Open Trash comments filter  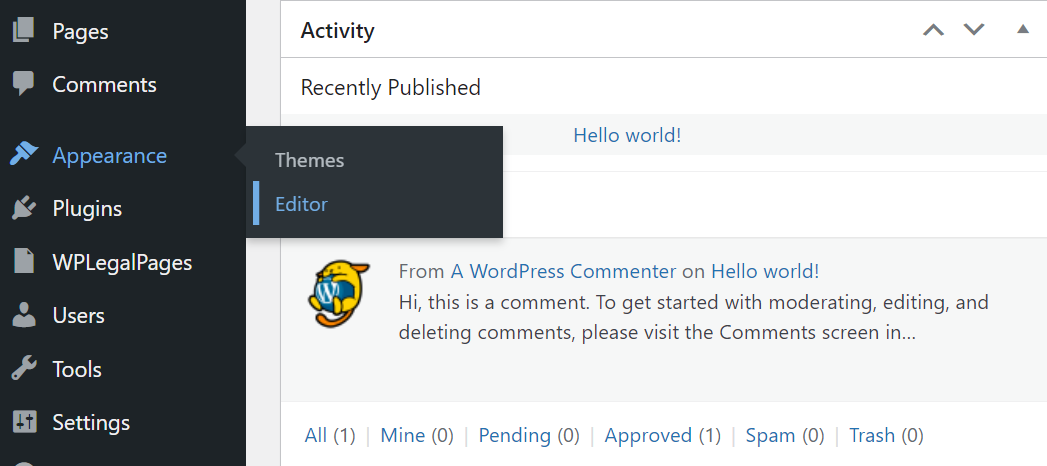coord(872,435)
